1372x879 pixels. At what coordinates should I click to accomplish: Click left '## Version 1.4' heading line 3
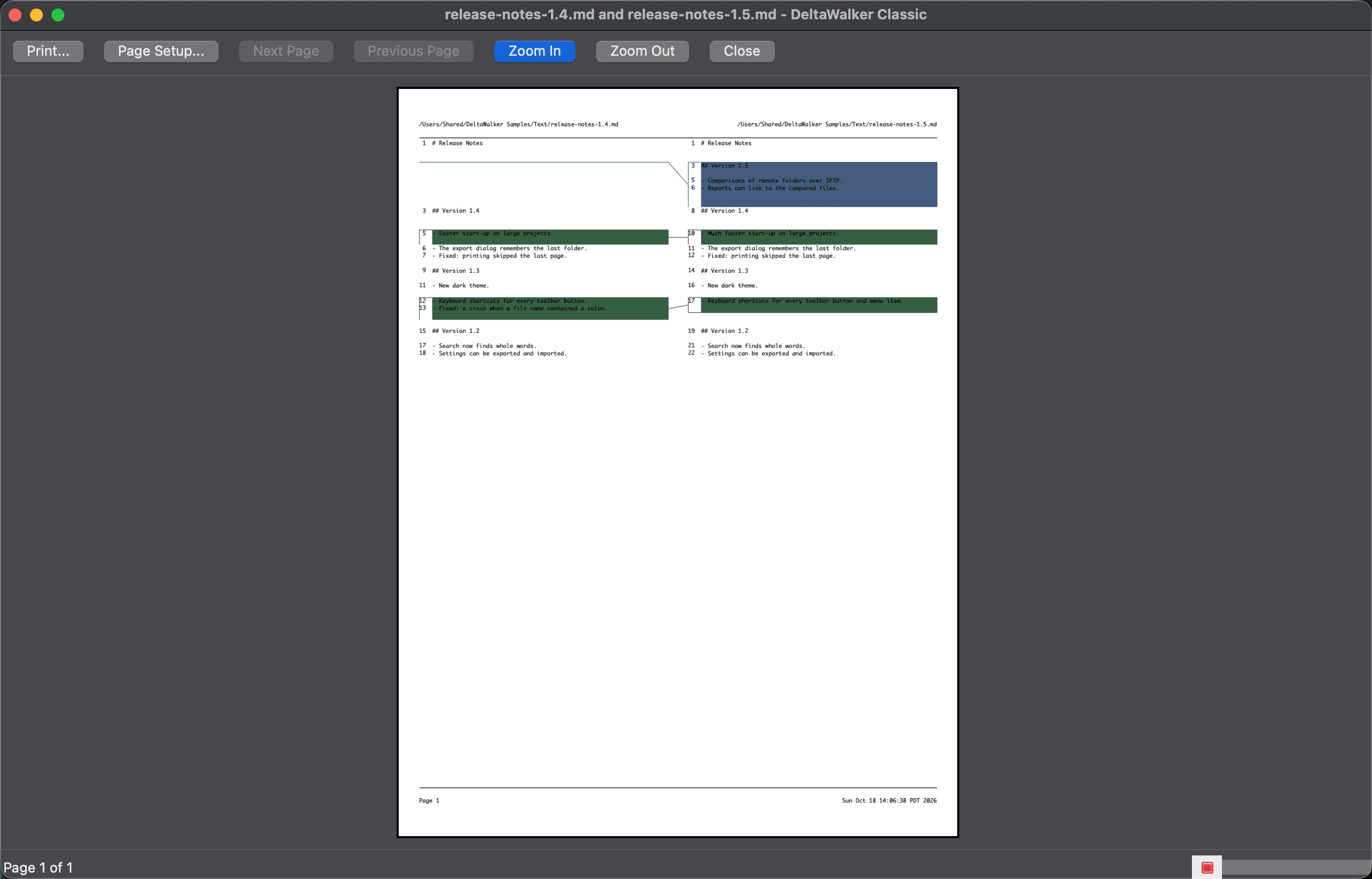(x=456, y=211)
